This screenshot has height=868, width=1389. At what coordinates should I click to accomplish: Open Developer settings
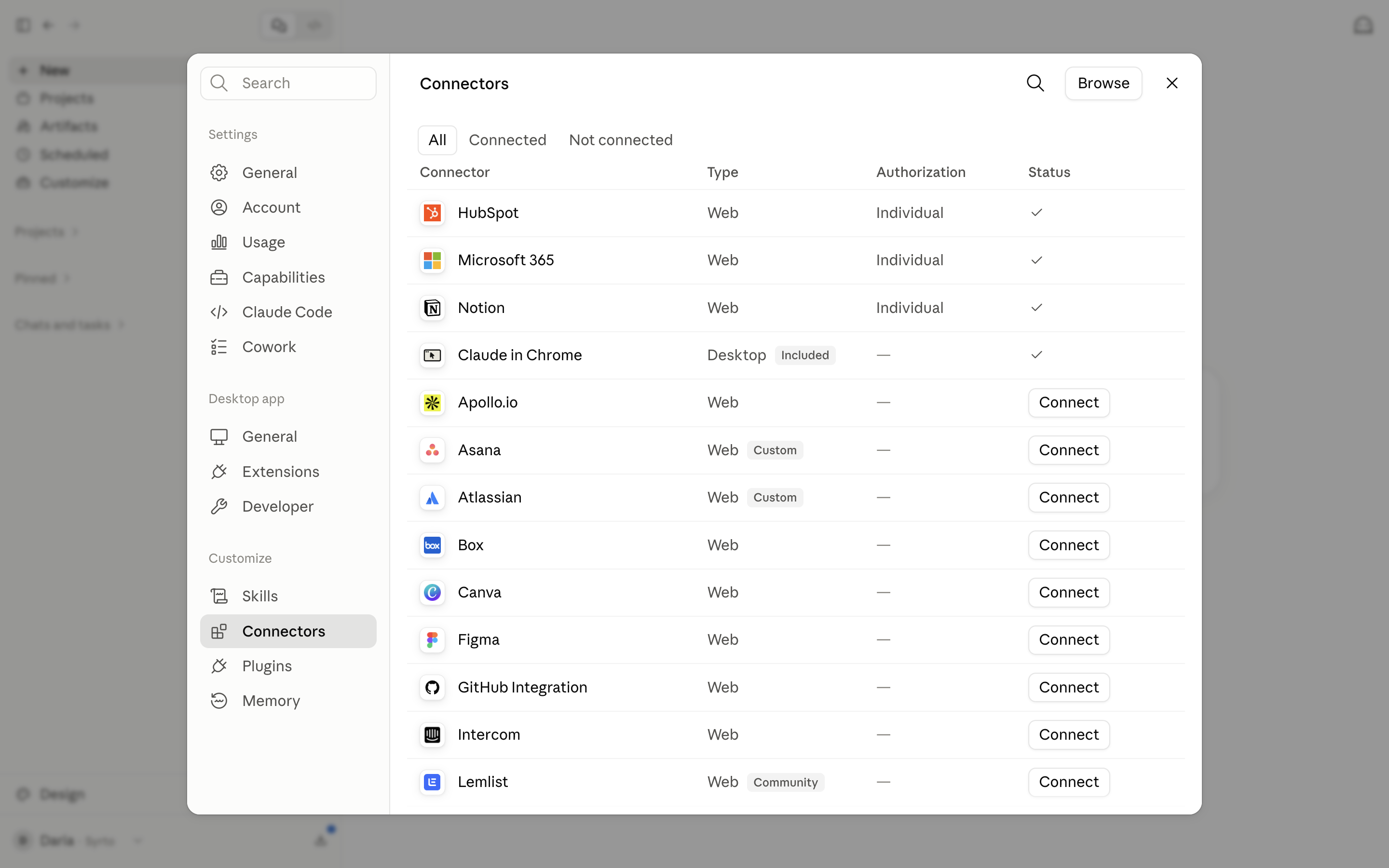[288, 506]
